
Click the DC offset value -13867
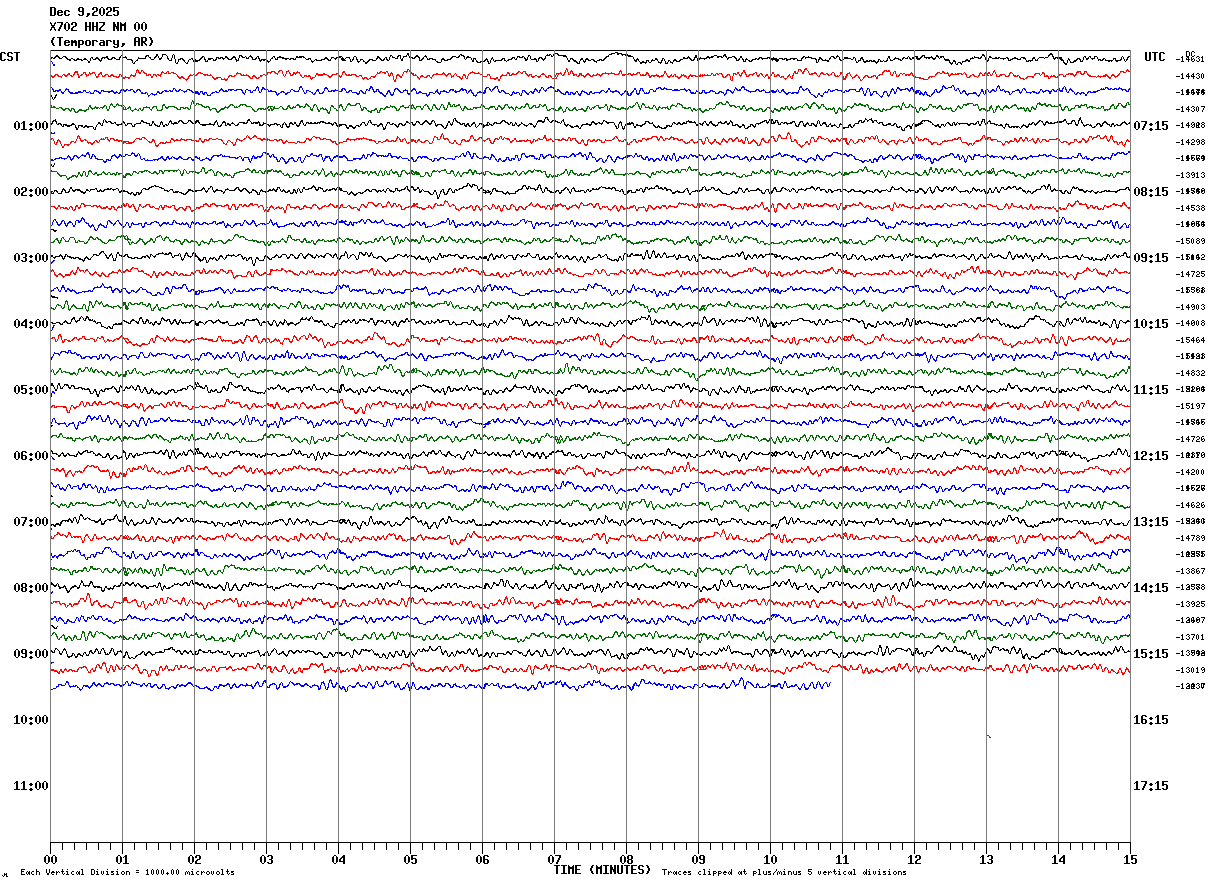click(x=1190, y=571)
